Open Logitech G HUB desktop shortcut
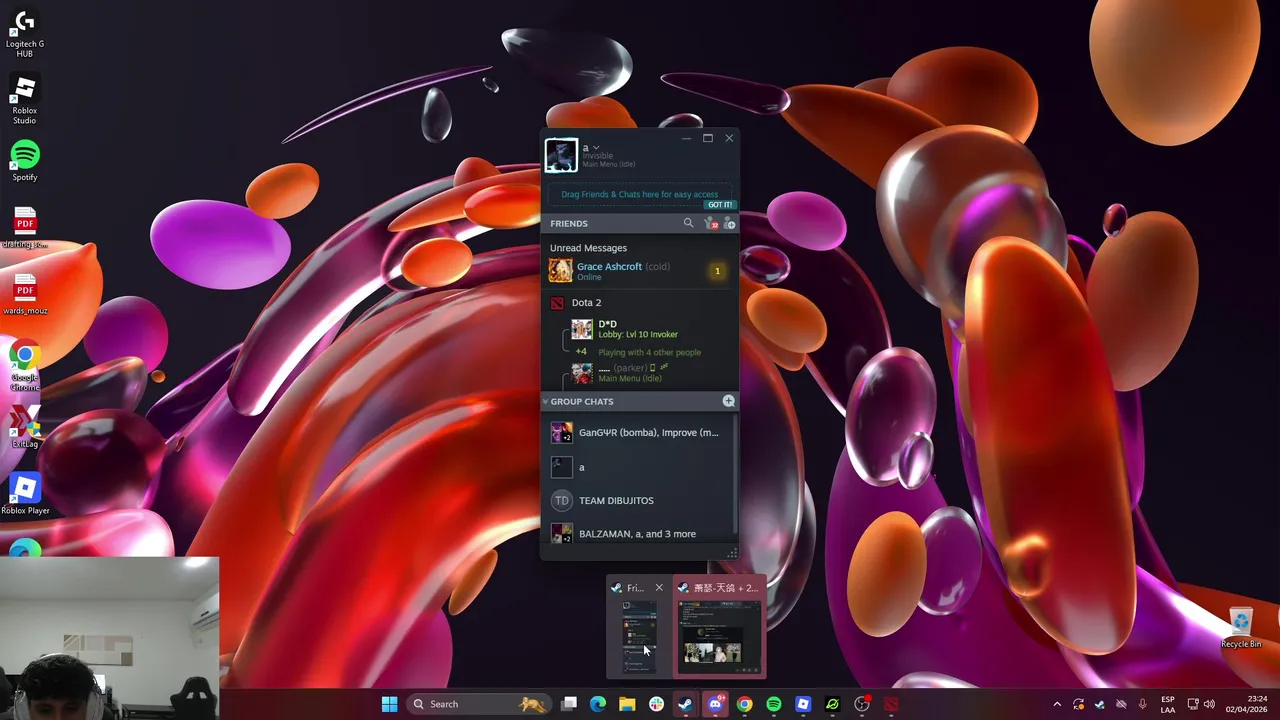Screen dimensions: 1280x720 25,33
